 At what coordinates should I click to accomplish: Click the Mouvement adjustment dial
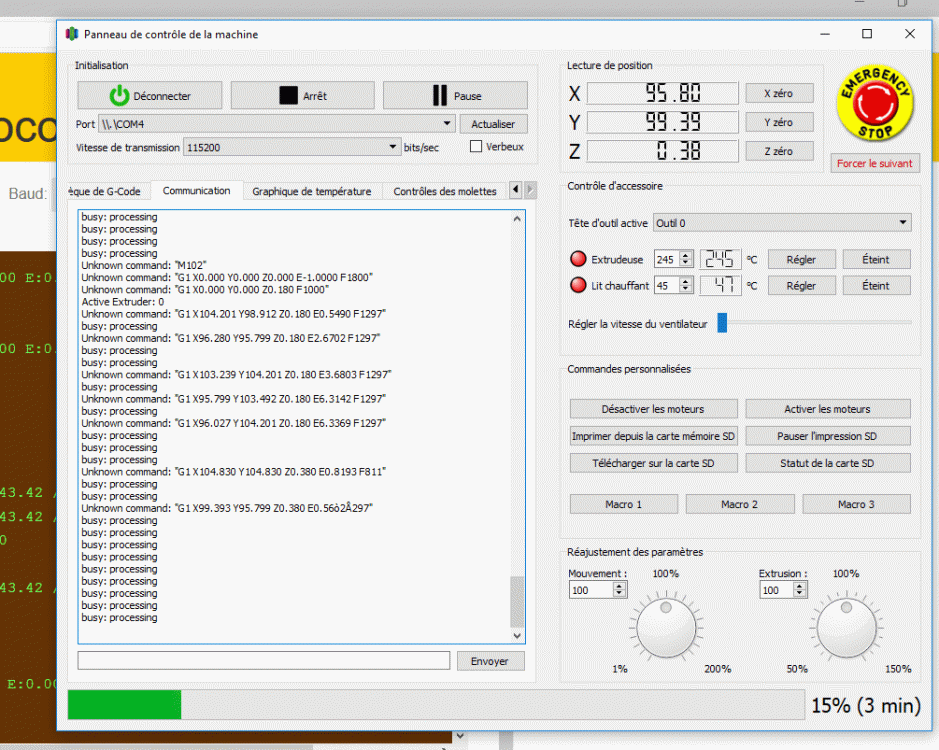[666, 627]
